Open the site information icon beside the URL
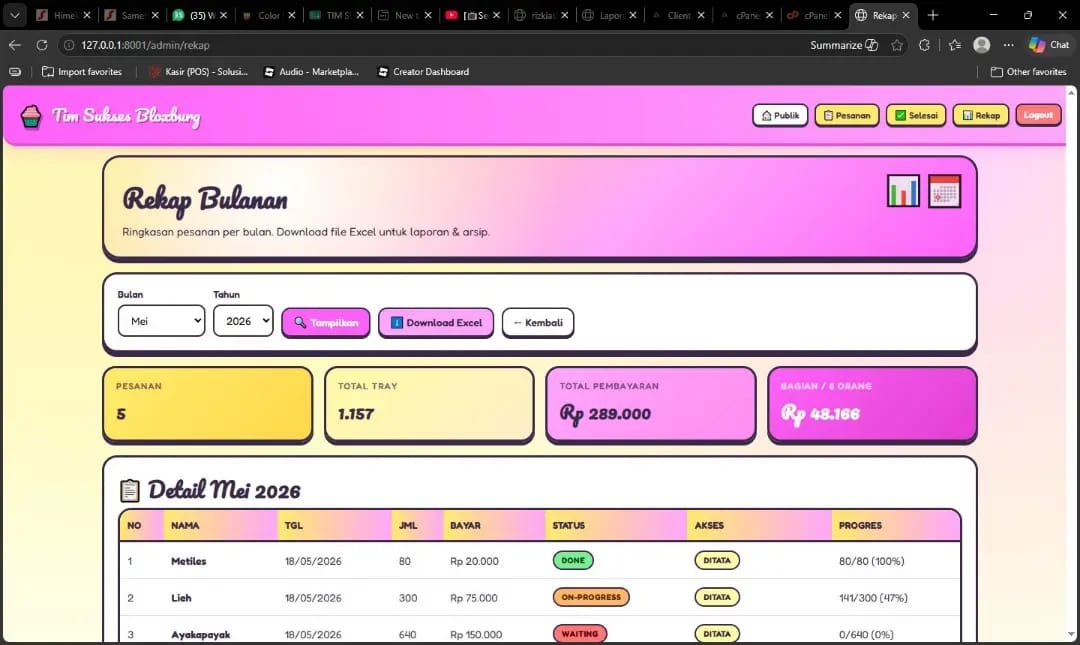Screen dimensions: 1080x645 [69, 45]
